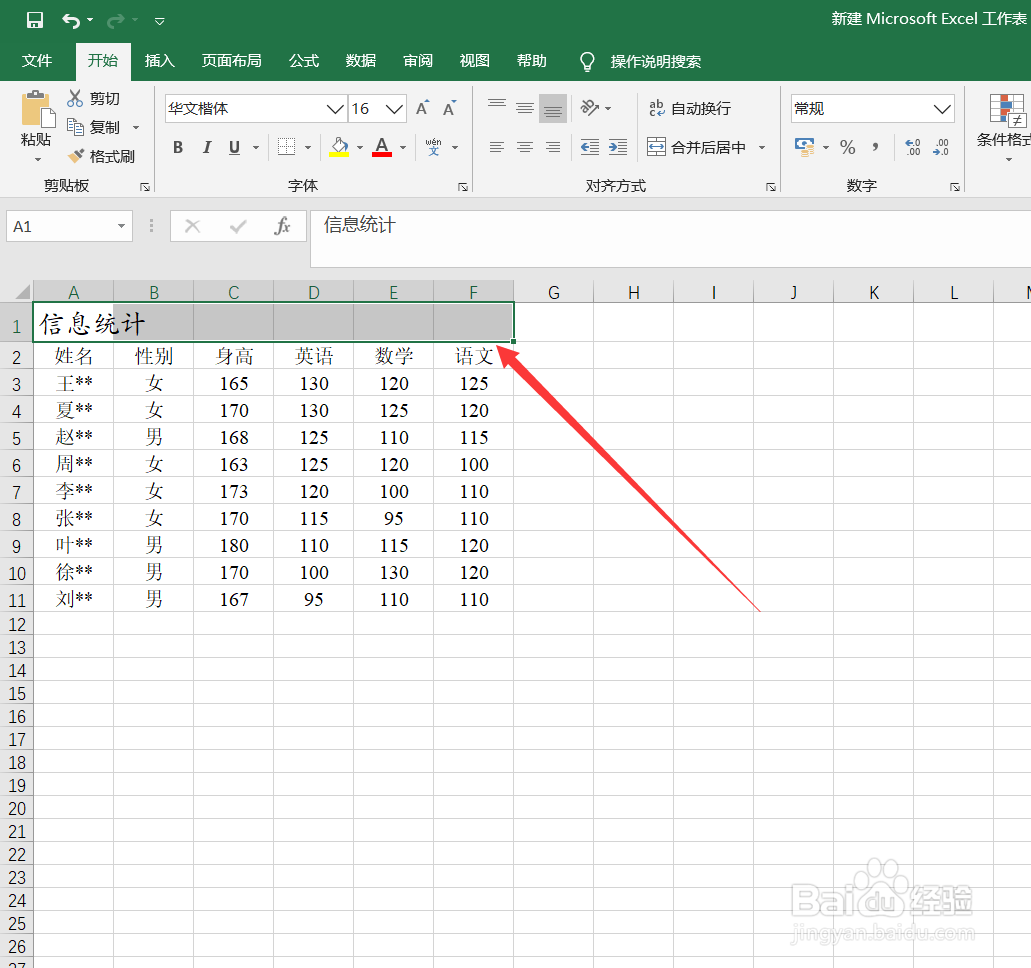
Task: Click 复制 copy button
Action: pos(93,127)
